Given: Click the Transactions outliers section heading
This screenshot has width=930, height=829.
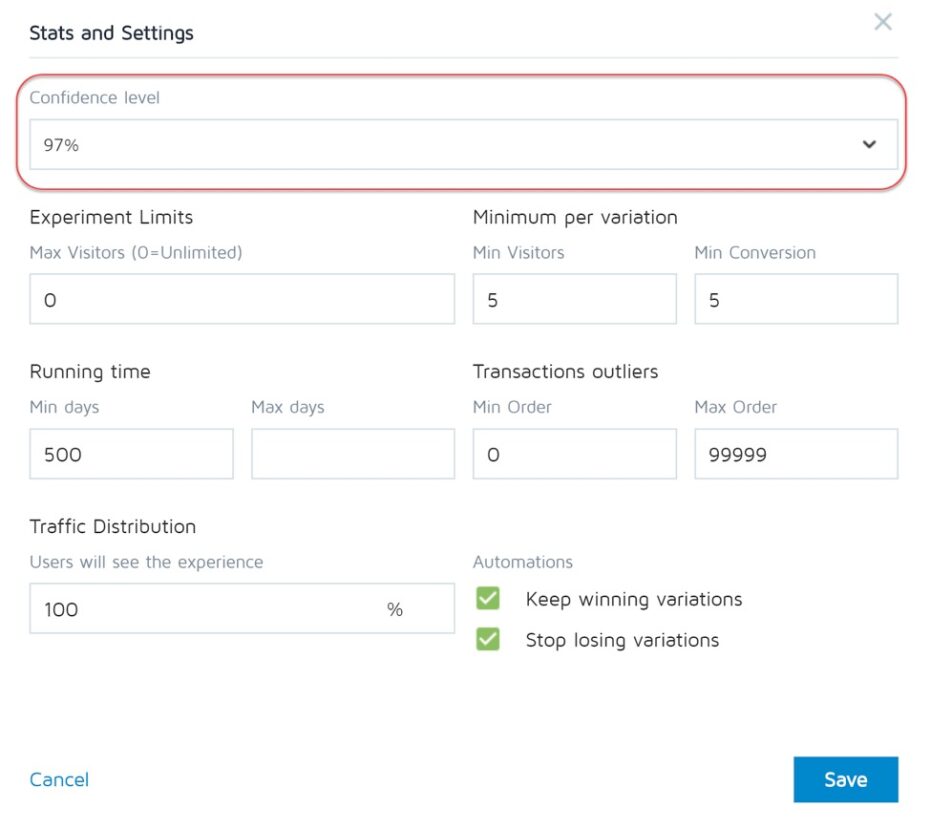Looking at the screenshot, I should (565, 371).
